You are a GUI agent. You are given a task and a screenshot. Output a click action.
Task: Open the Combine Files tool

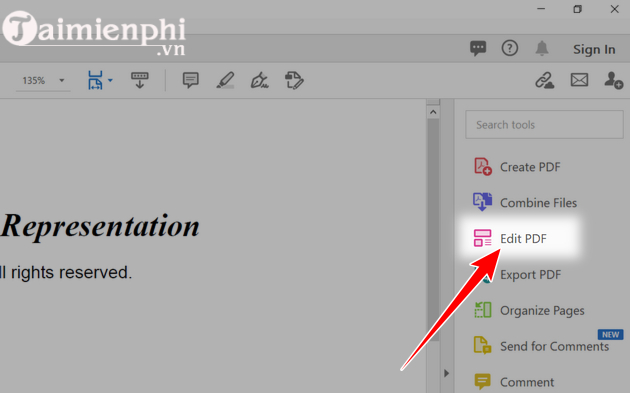(x=525, y=202)
